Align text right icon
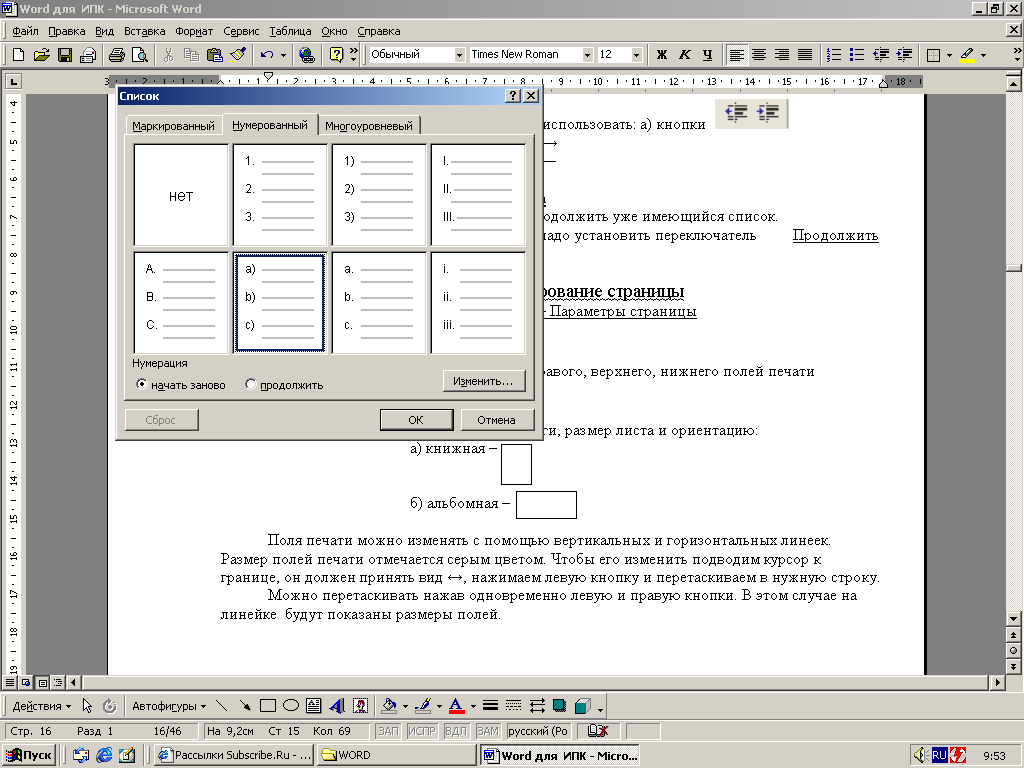 [x=782, y=55]
